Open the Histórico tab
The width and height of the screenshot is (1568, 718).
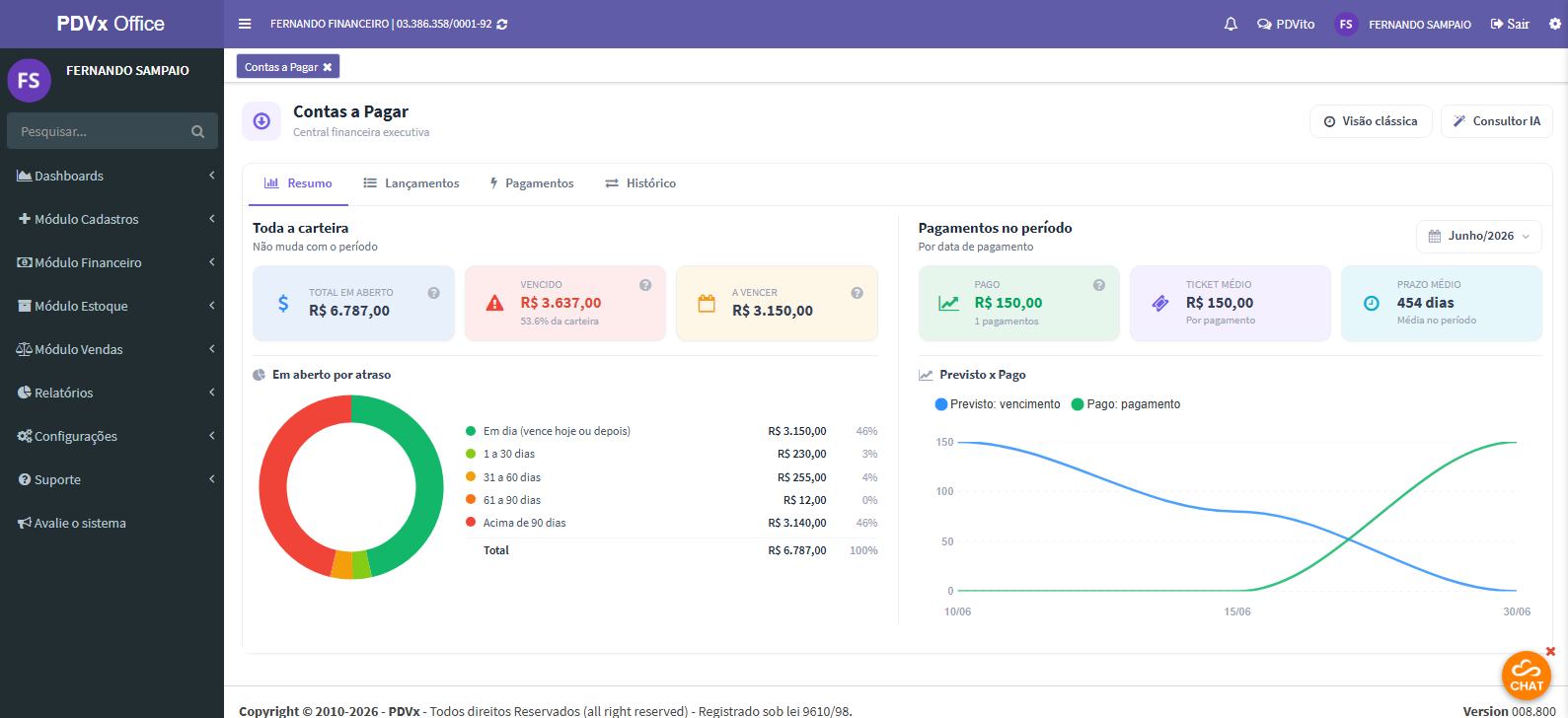[x=640, y=183]
